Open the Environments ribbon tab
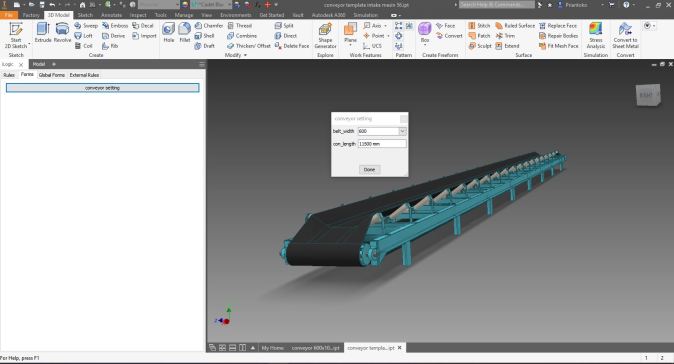Viewport: 674px width, 364px height. point(236,15)
